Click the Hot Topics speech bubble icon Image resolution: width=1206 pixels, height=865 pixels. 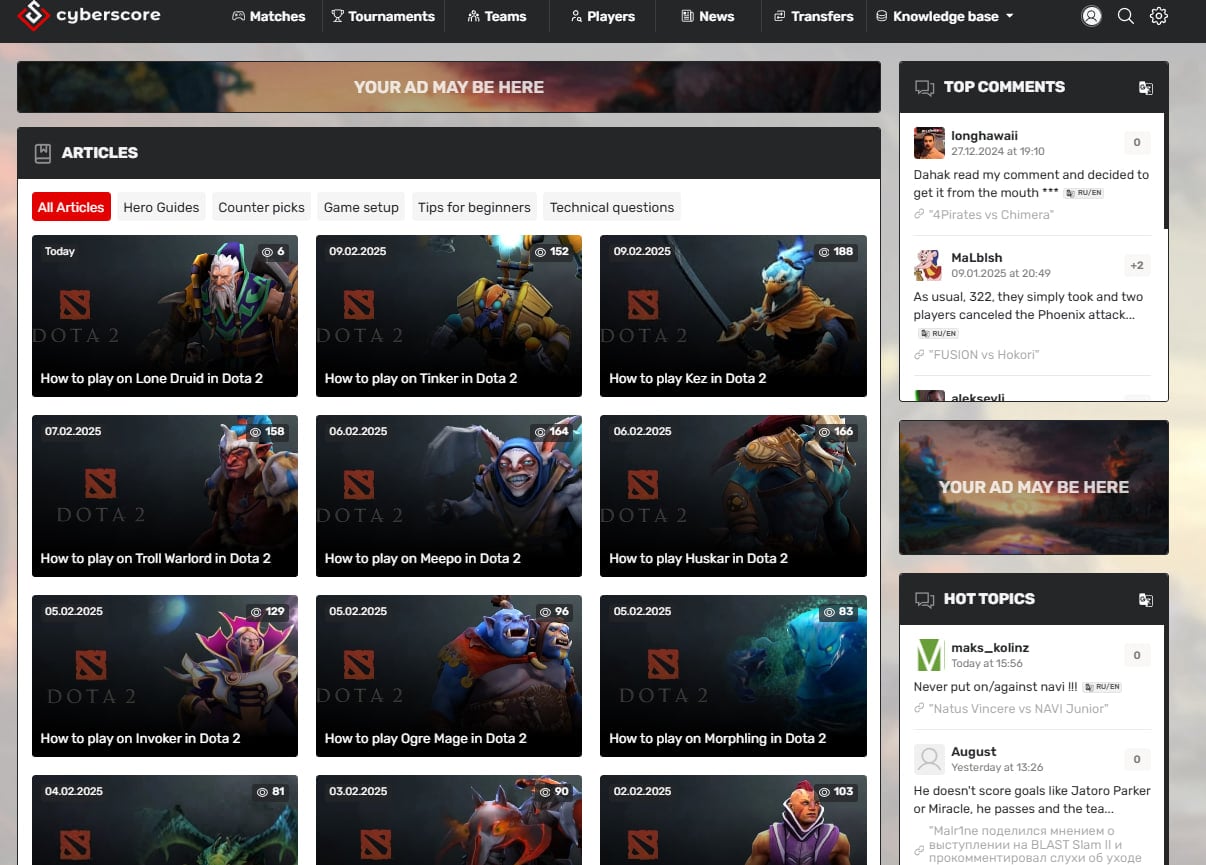pyautogui.click(x=924, y=600)
